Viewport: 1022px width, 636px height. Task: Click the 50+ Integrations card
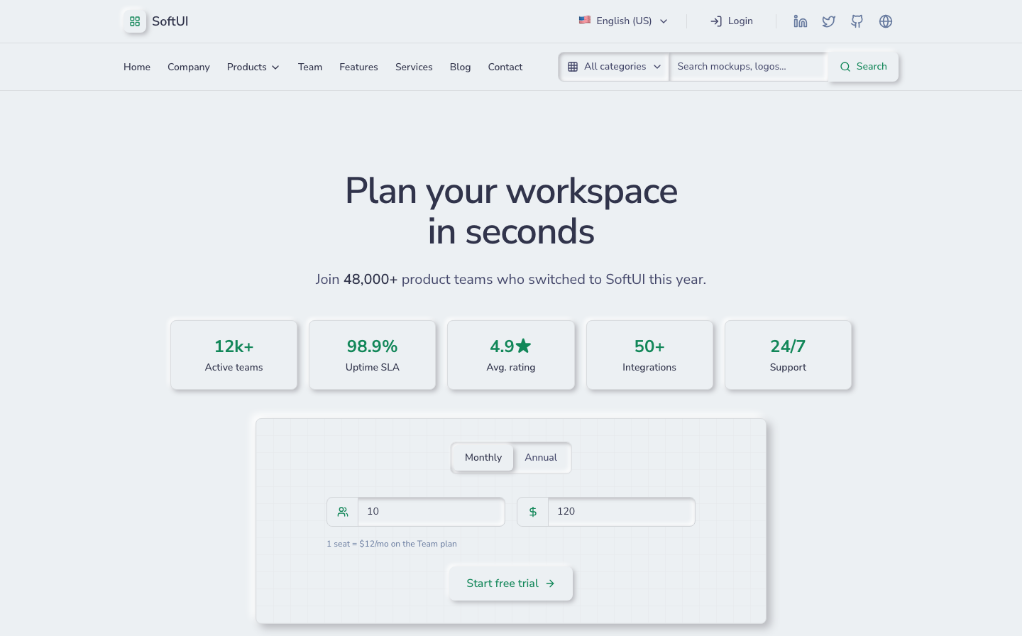tap(649, 355)
